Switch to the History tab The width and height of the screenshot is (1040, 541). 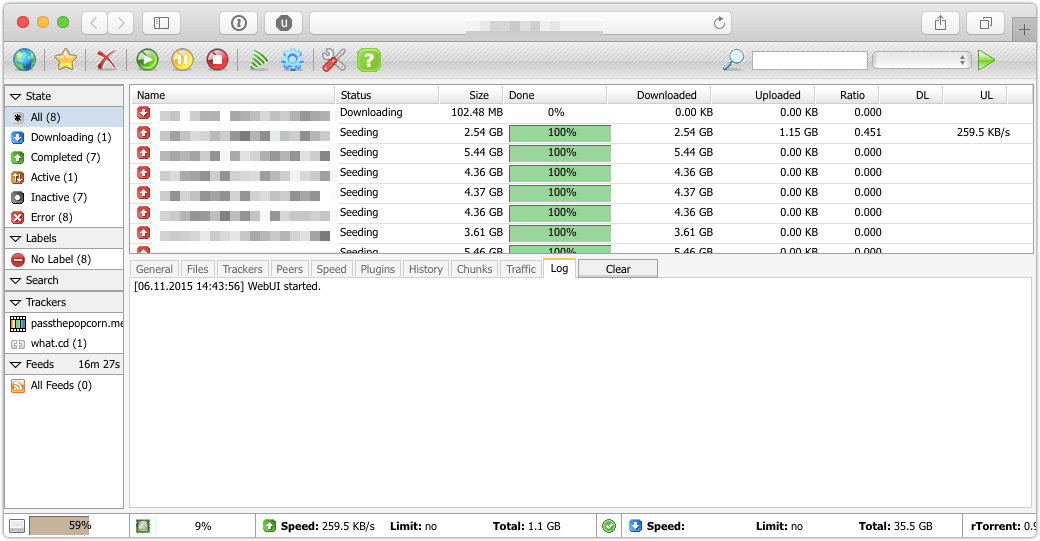[x=426, y=269]
